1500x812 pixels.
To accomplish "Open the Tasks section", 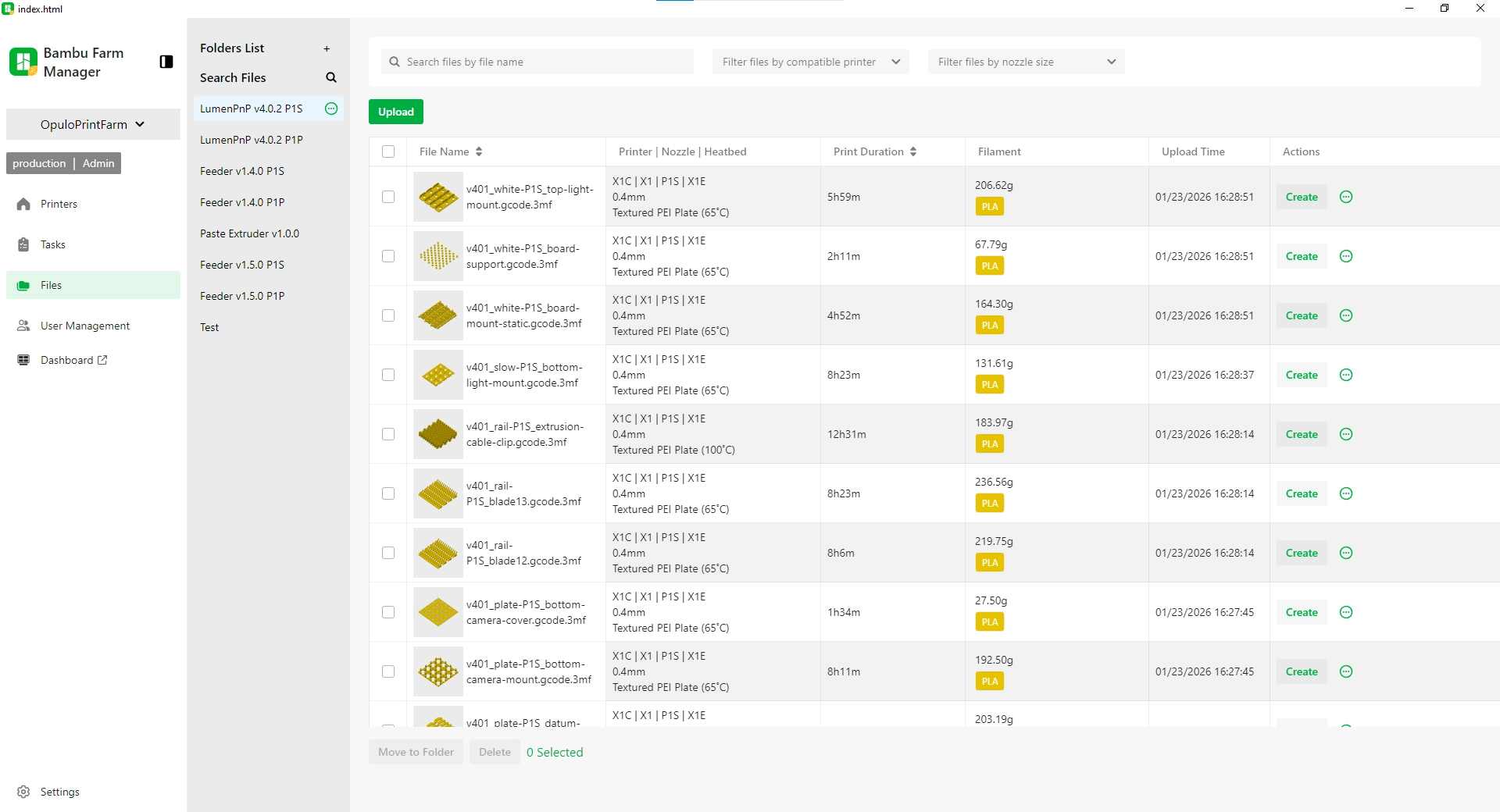I will (53, 244).
